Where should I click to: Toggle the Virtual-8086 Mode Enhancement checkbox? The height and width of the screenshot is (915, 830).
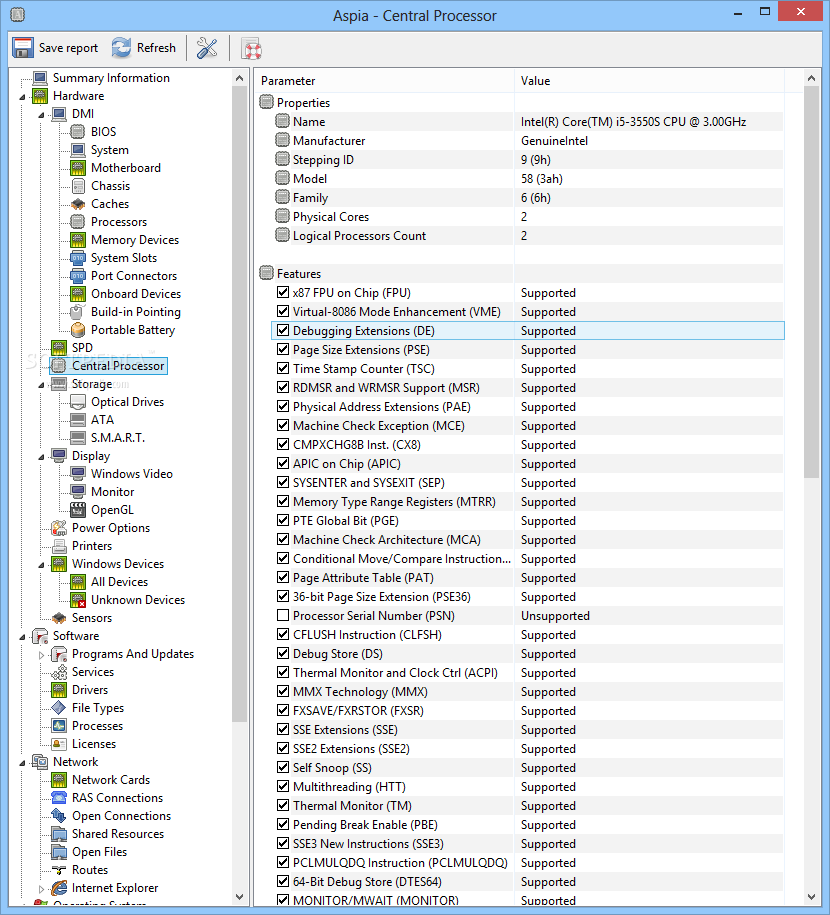[x=283, y=312]
